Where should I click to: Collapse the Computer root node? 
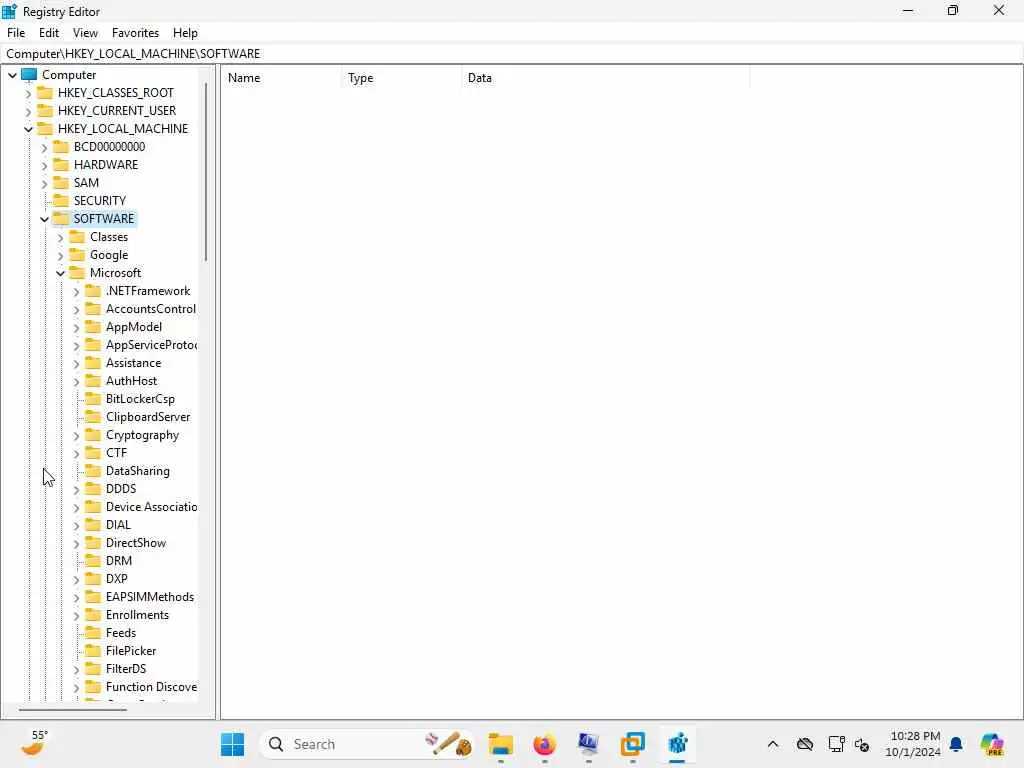coord(12,75)
